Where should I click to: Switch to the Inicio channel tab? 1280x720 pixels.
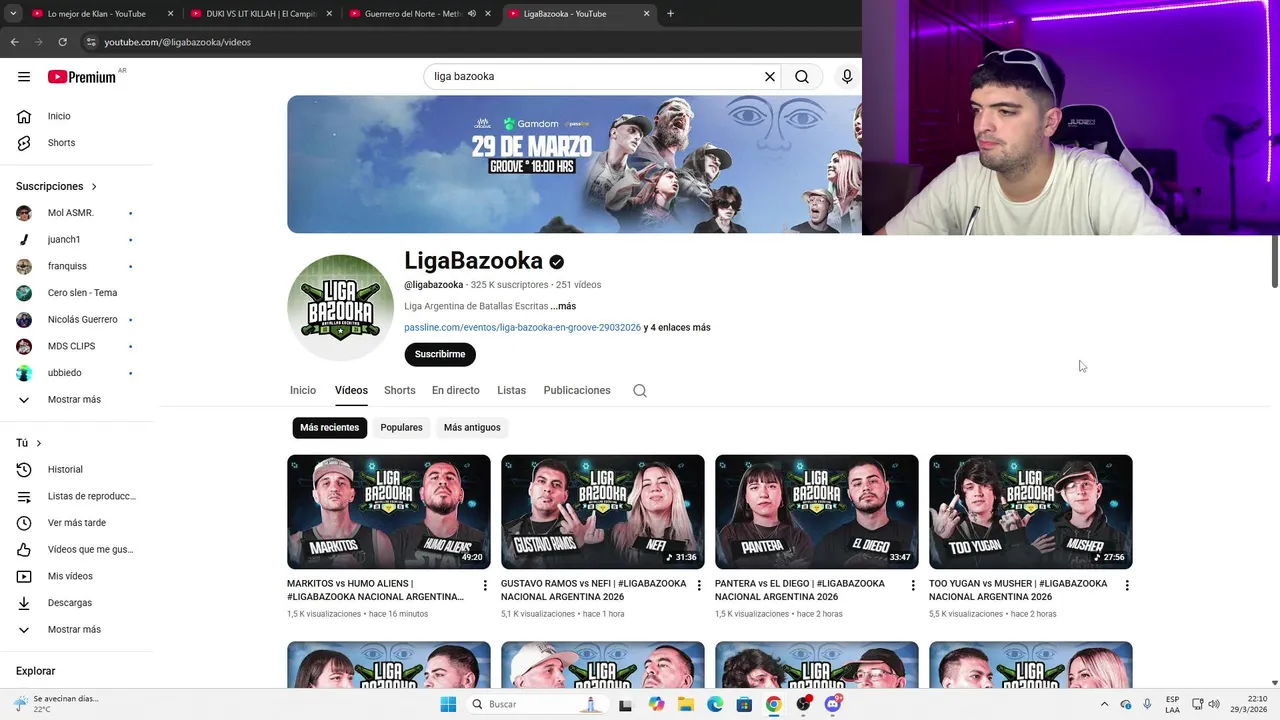[303, 390]
